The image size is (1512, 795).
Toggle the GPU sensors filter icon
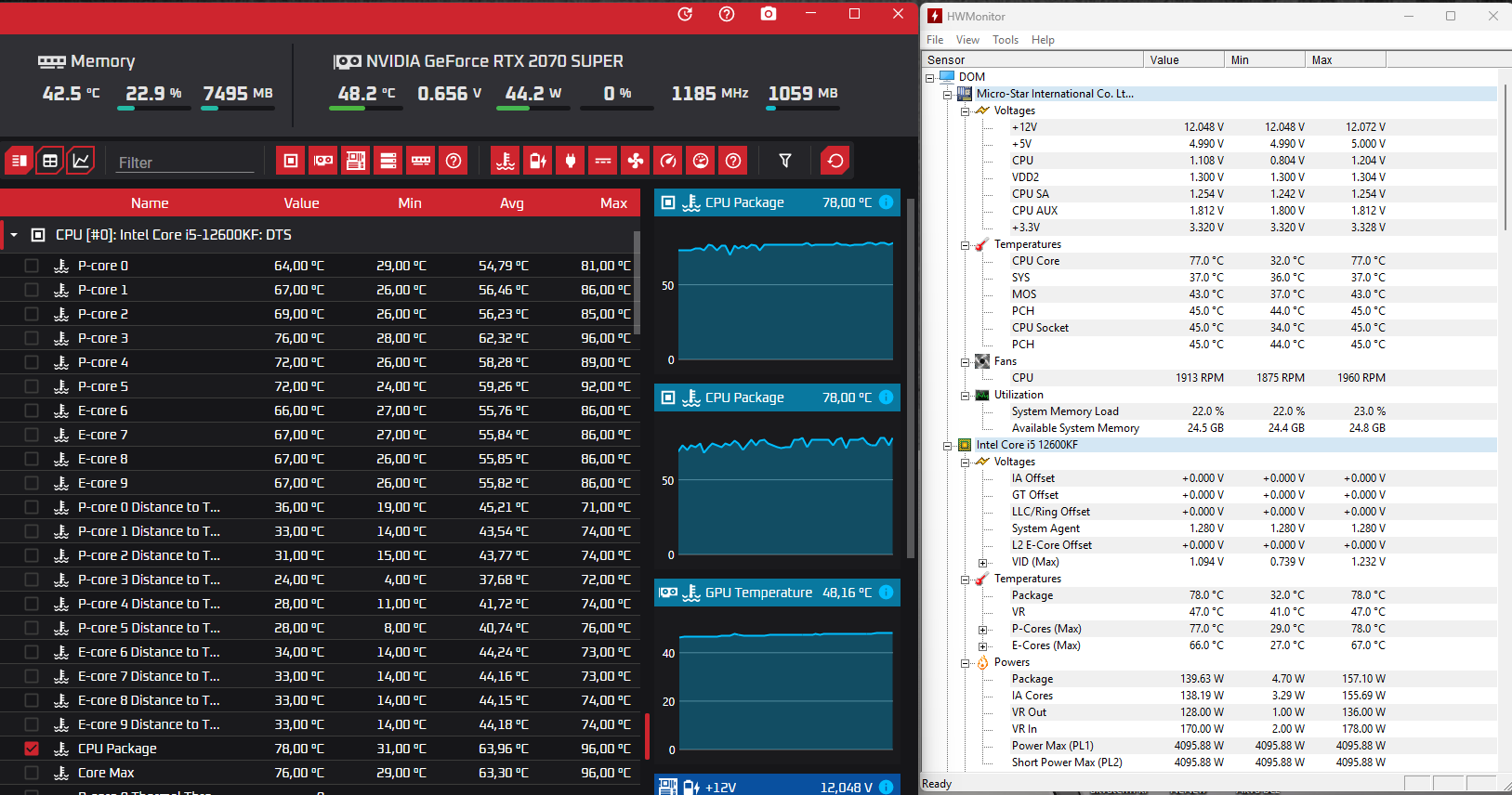323,161
